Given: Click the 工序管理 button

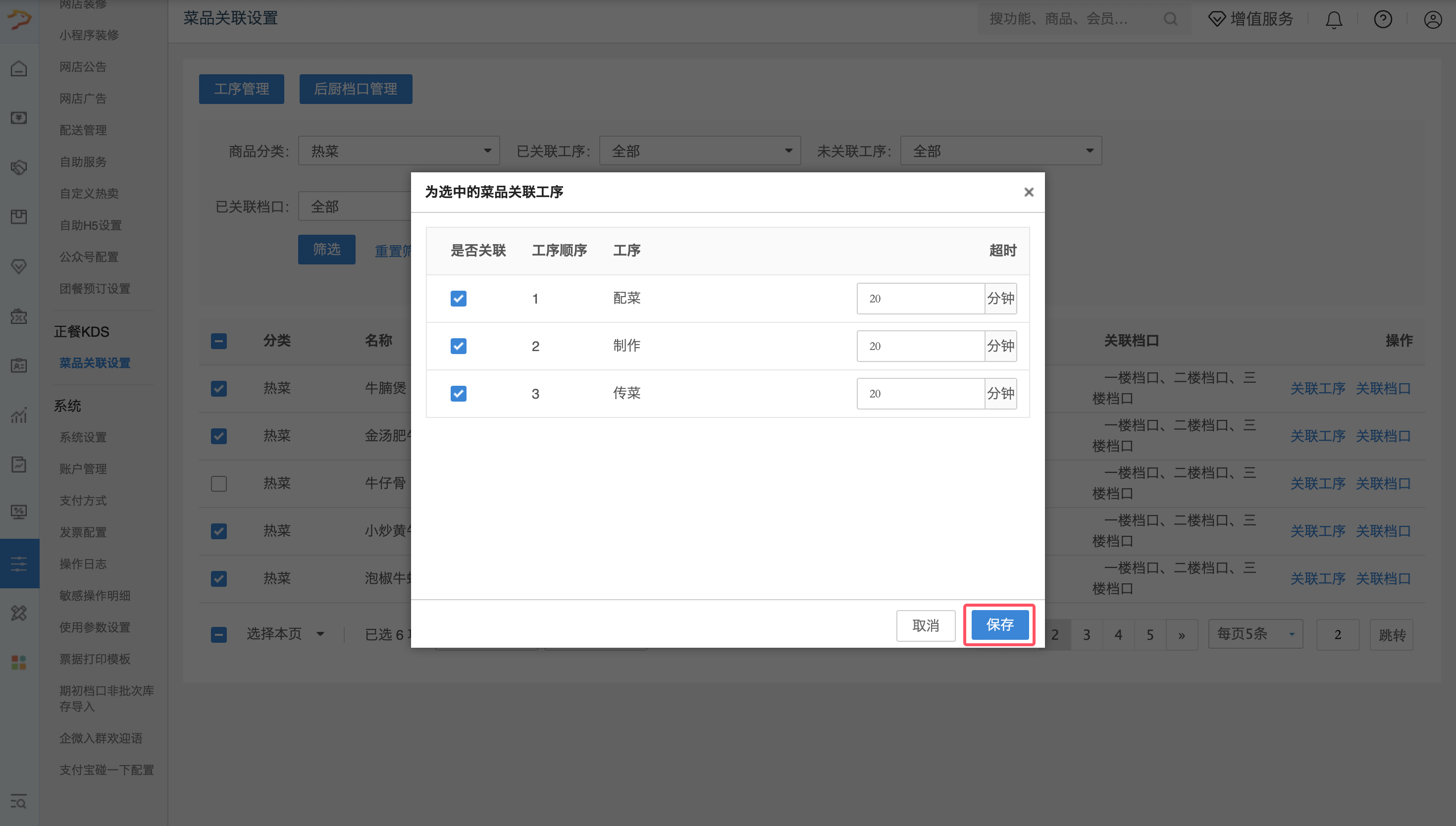Looking at the screenshot, I should (242, 89).
